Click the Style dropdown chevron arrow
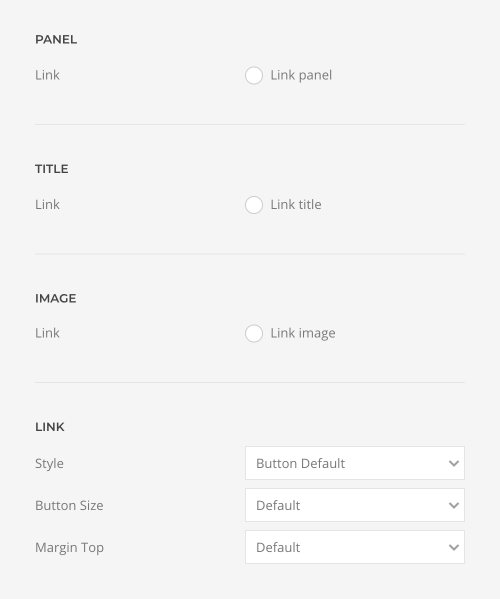Viewport: 500px width, 599px height. click(454, 463)
